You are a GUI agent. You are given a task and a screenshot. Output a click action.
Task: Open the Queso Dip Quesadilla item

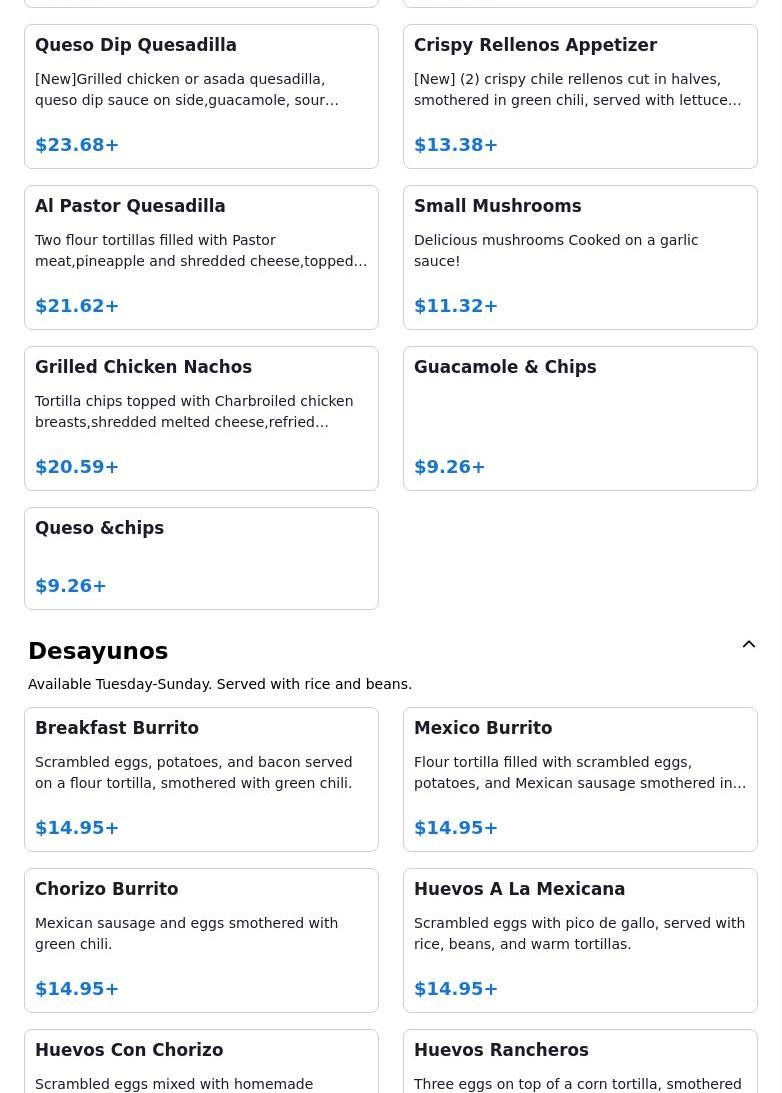tap(201, 96)
